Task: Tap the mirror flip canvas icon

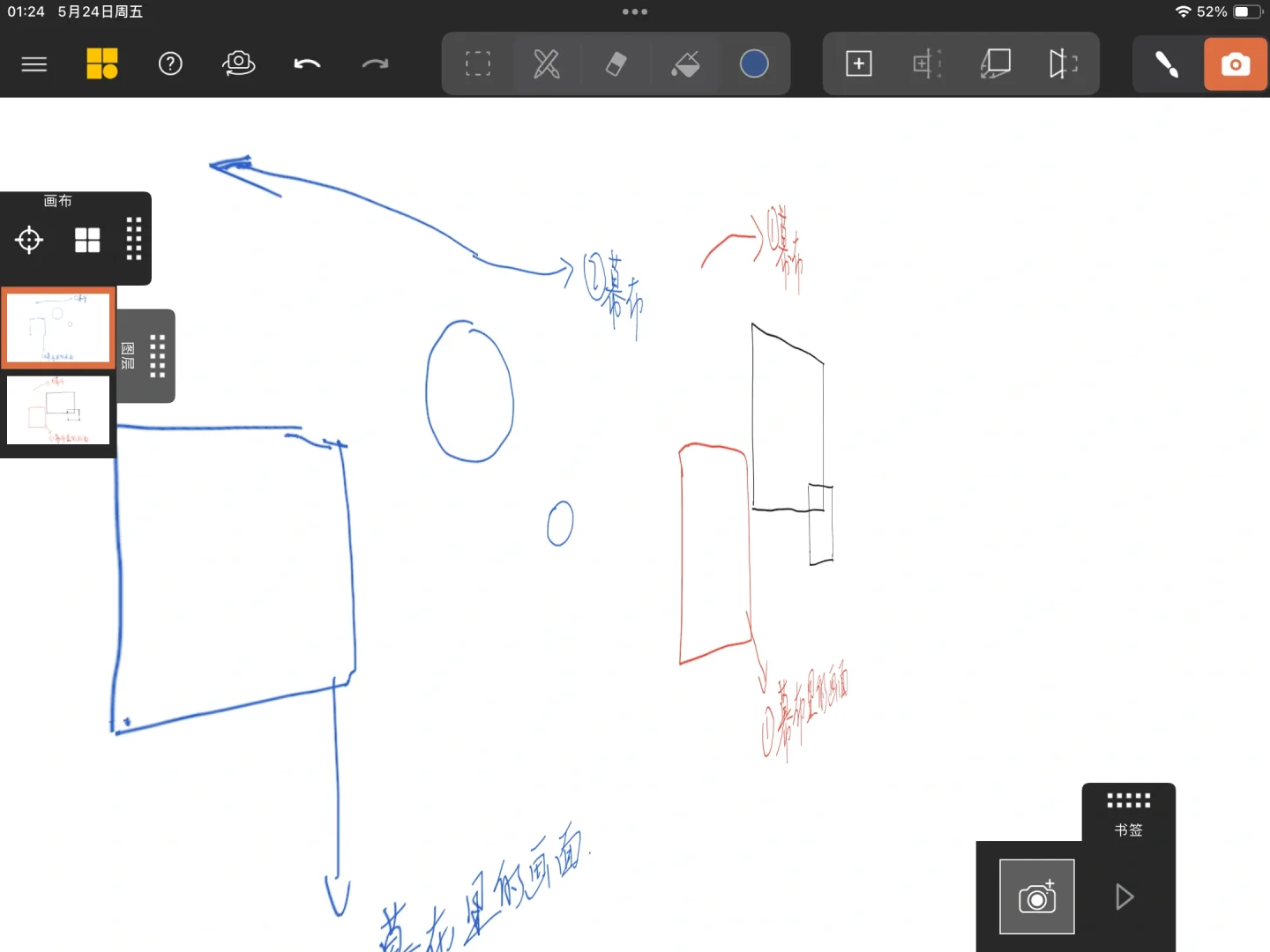Action: 1064,63
